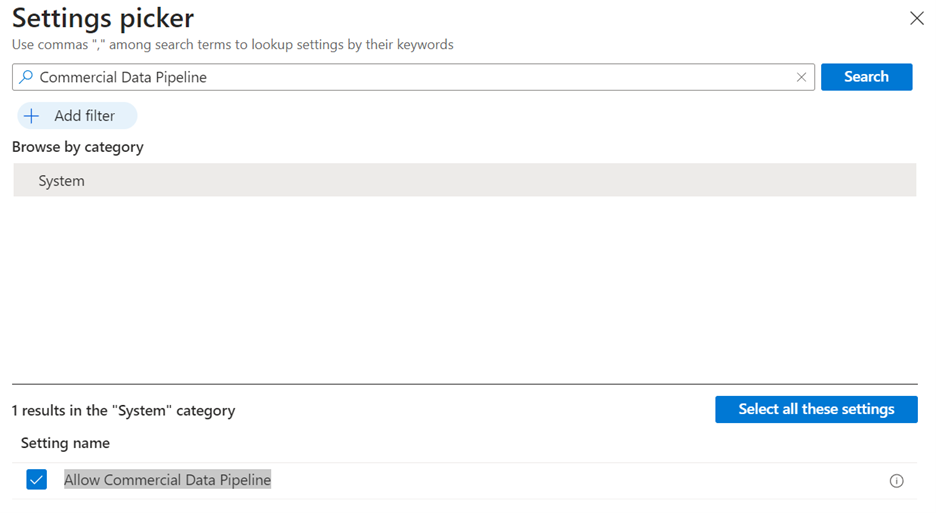Click the Browse by category heading
The image size is (936, 513).
click(x=78, y=147)
